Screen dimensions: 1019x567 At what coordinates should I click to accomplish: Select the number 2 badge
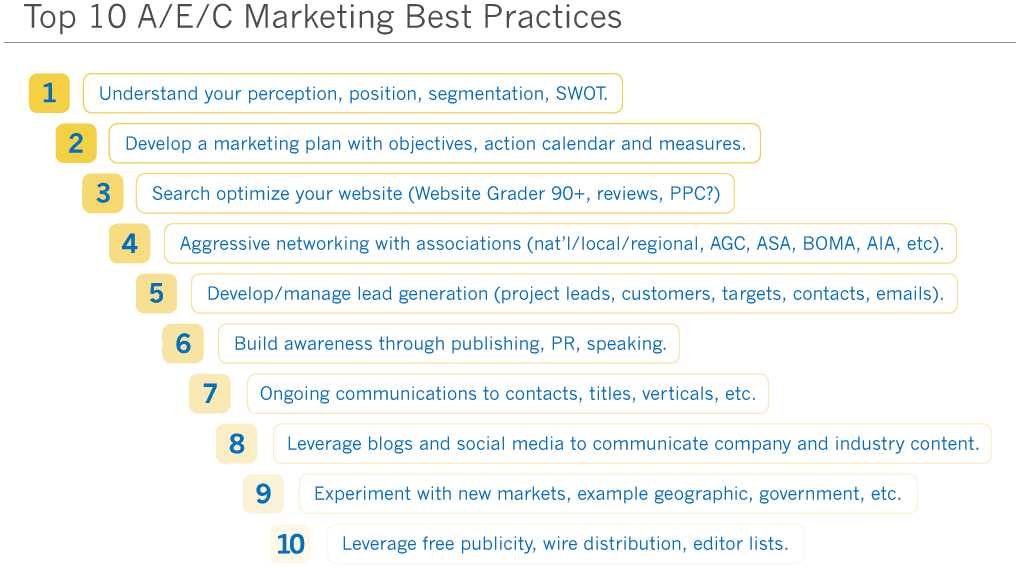click(76, 143)
